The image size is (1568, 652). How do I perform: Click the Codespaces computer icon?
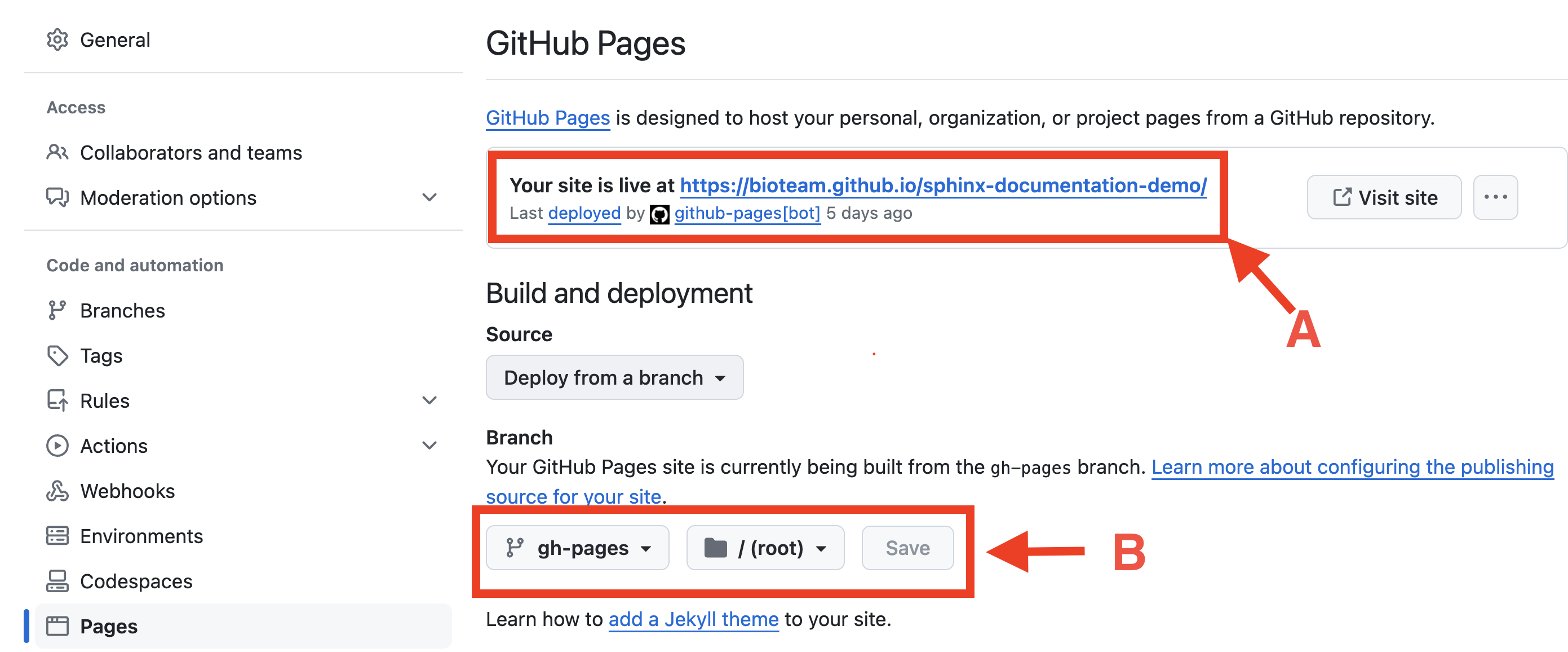pos(57,581)
